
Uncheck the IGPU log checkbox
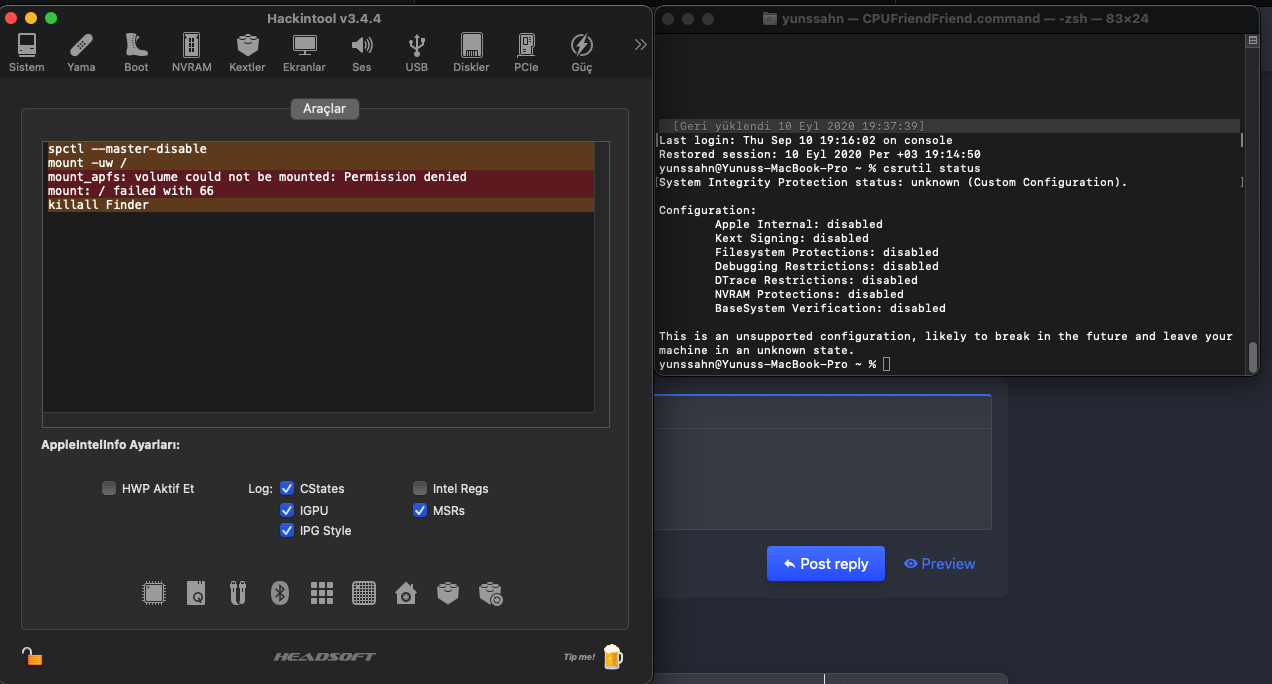(287, 510)
